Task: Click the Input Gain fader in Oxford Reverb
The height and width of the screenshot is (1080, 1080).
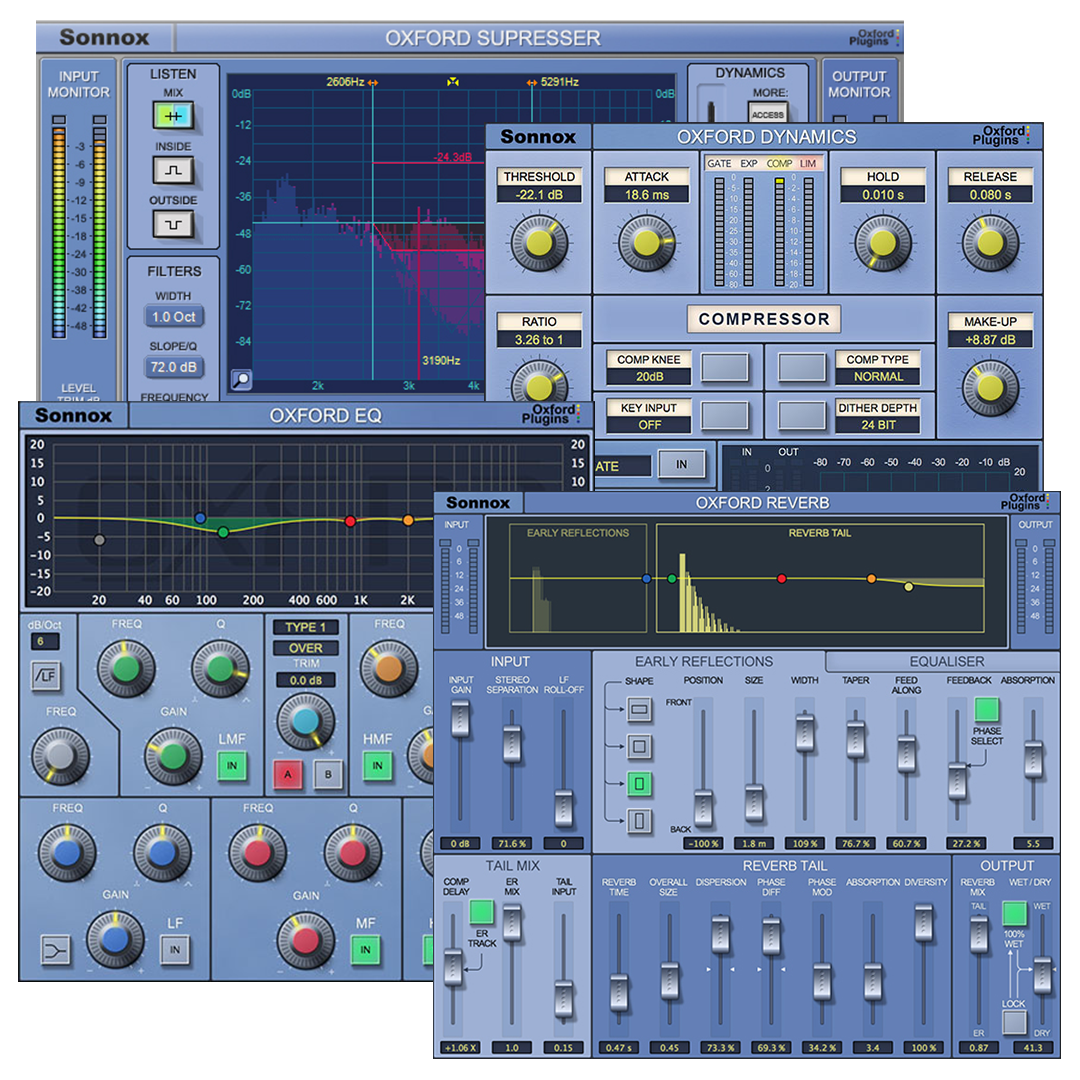Action: (x=461, y=718)
